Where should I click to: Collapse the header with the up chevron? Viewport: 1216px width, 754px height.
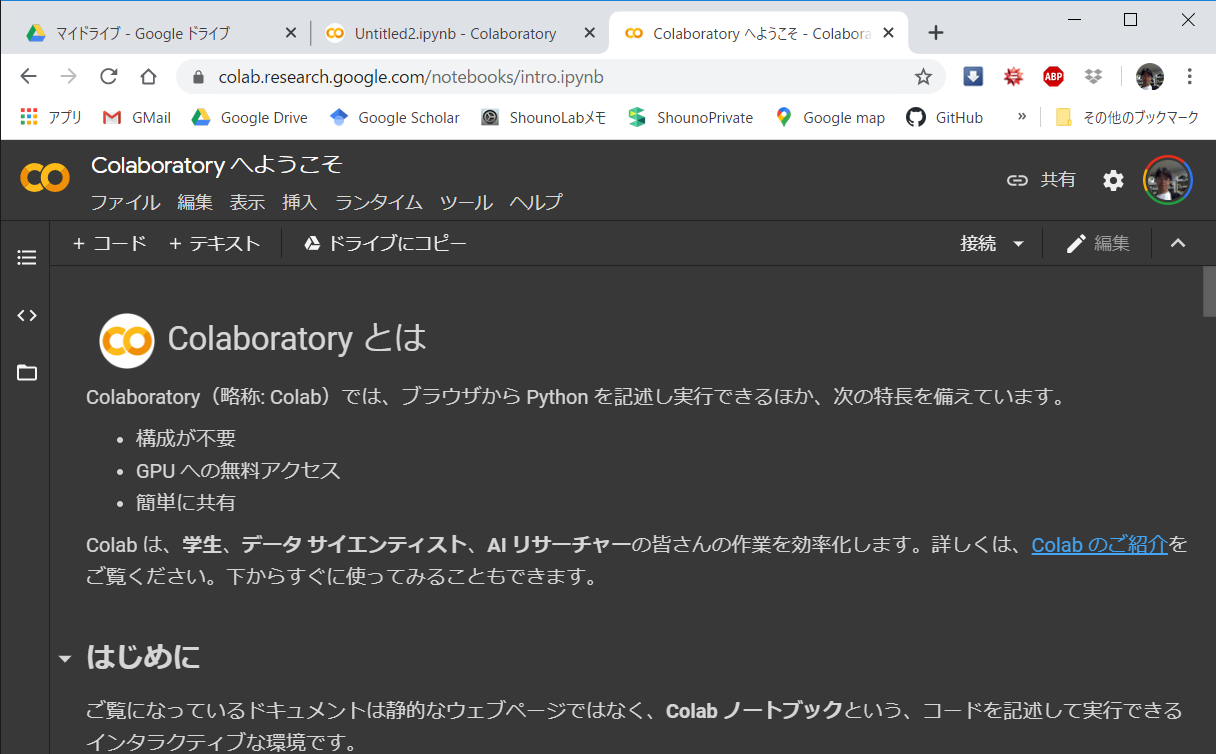pyautogui.click(x=1178, y=243)
